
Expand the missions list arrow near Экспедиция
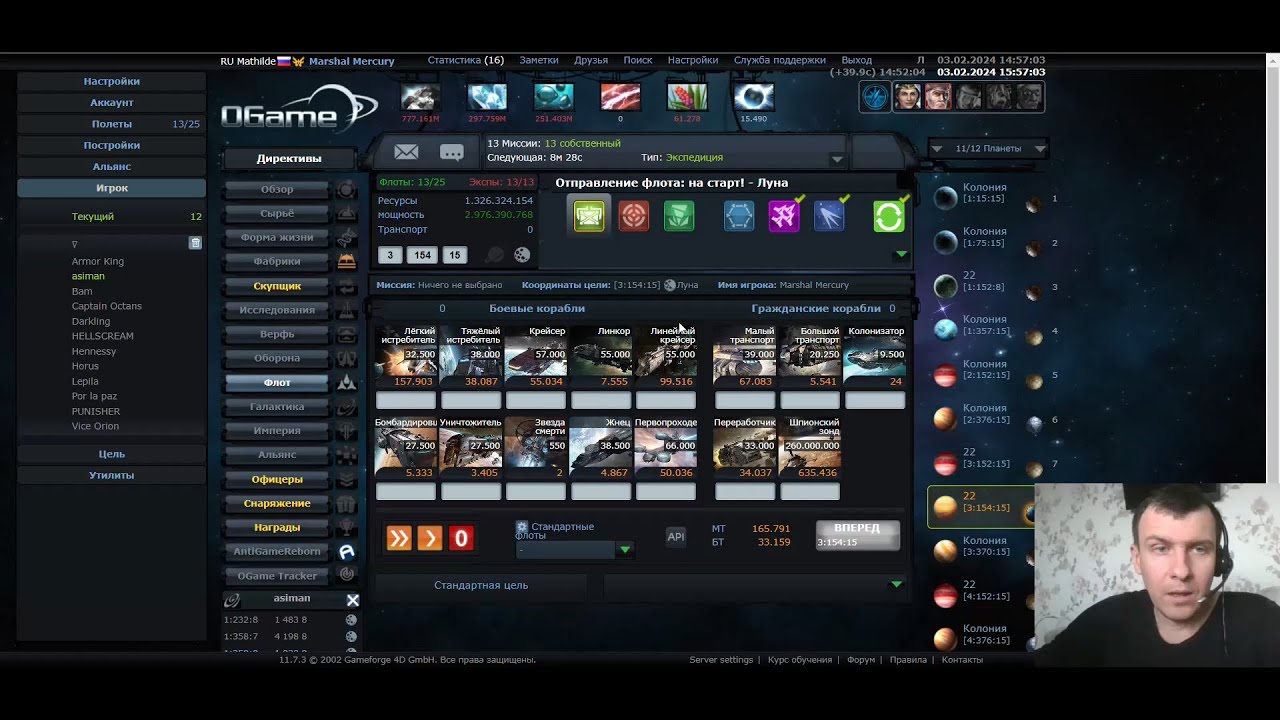click(x=837, y=159)
